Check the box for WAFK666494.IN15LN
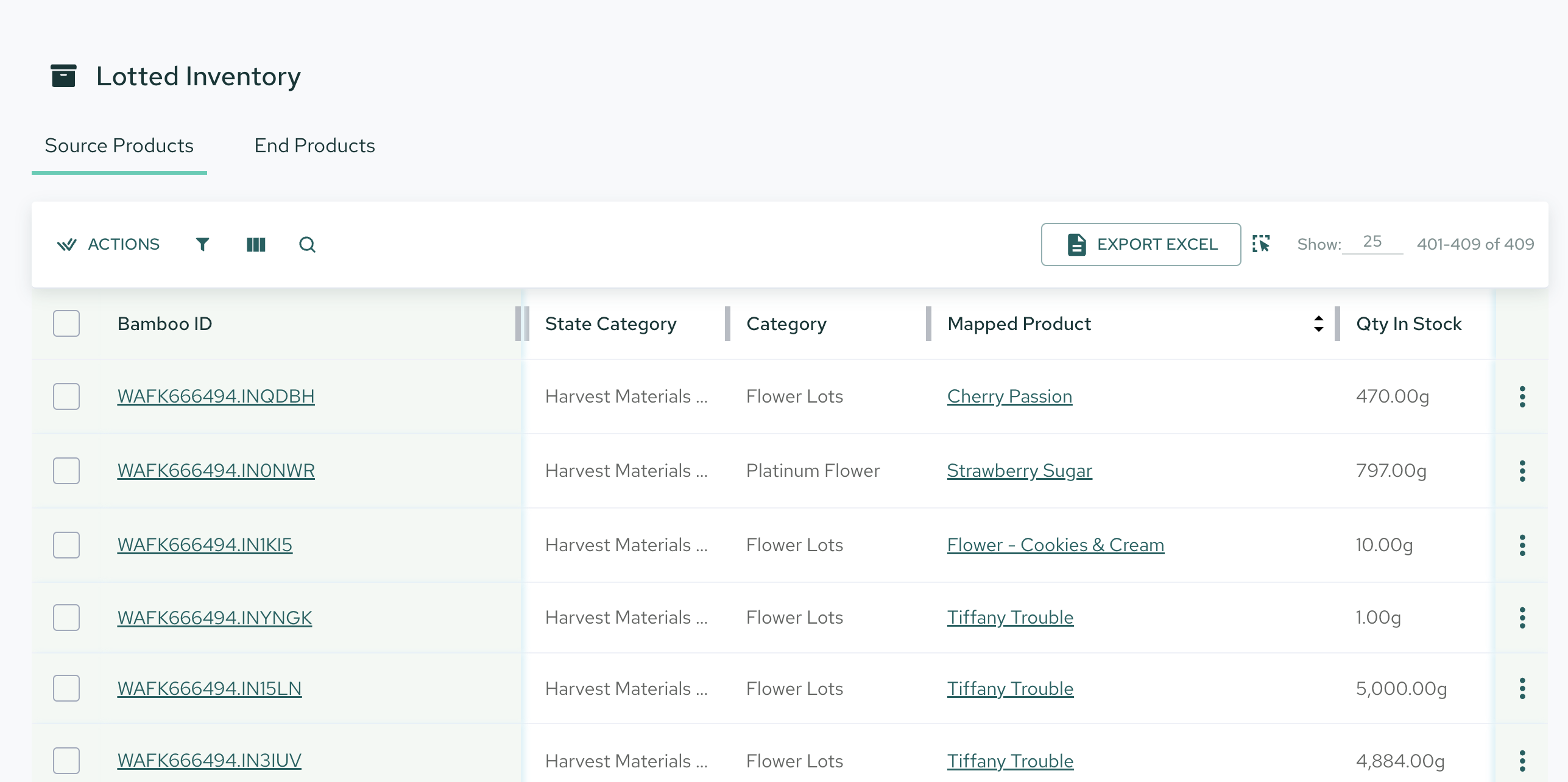1568x782 pixels. click(66, 688)
